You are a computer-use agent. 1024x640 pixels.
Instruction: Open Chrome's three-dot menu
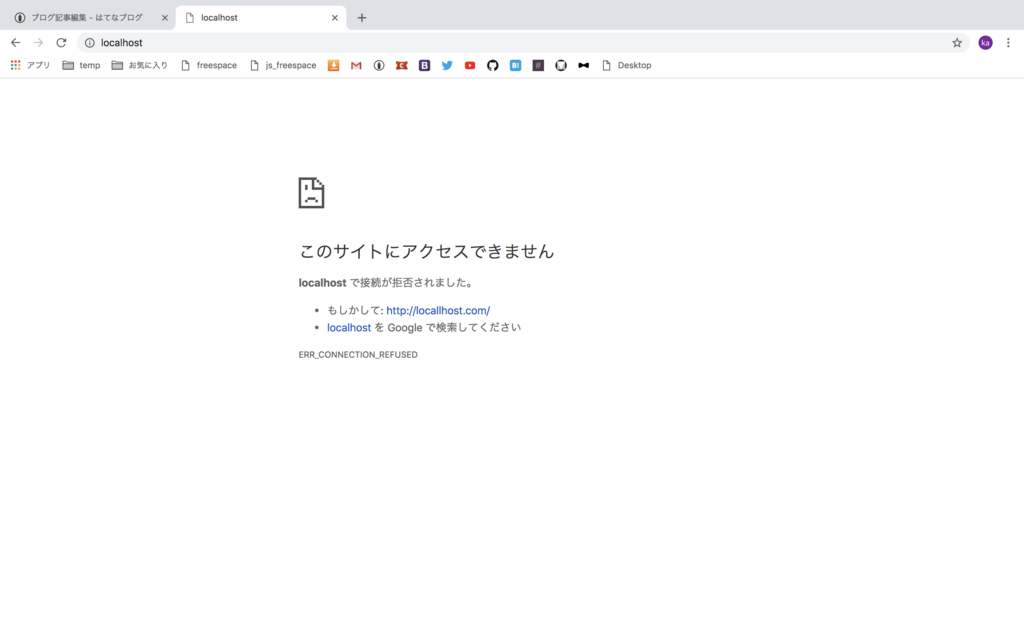pos(1008,42)
